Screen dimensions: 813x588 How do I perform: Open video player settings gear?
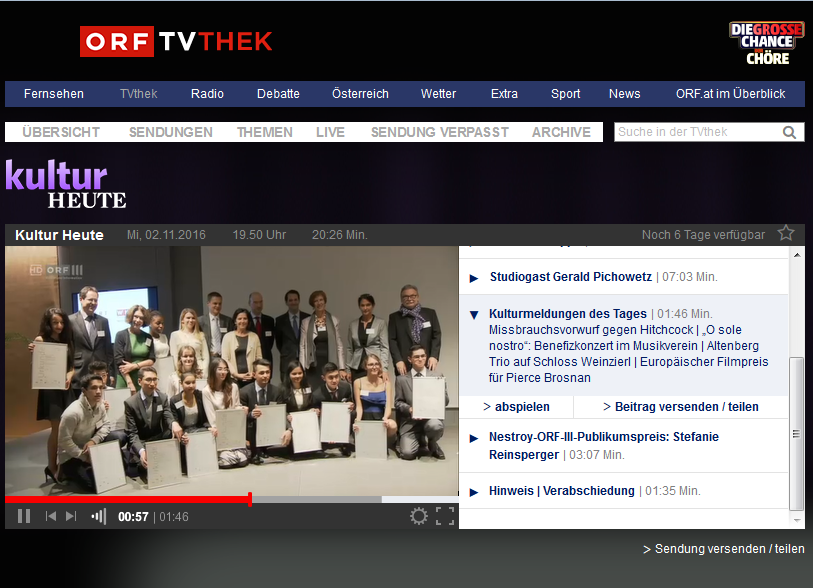point(418,516)
